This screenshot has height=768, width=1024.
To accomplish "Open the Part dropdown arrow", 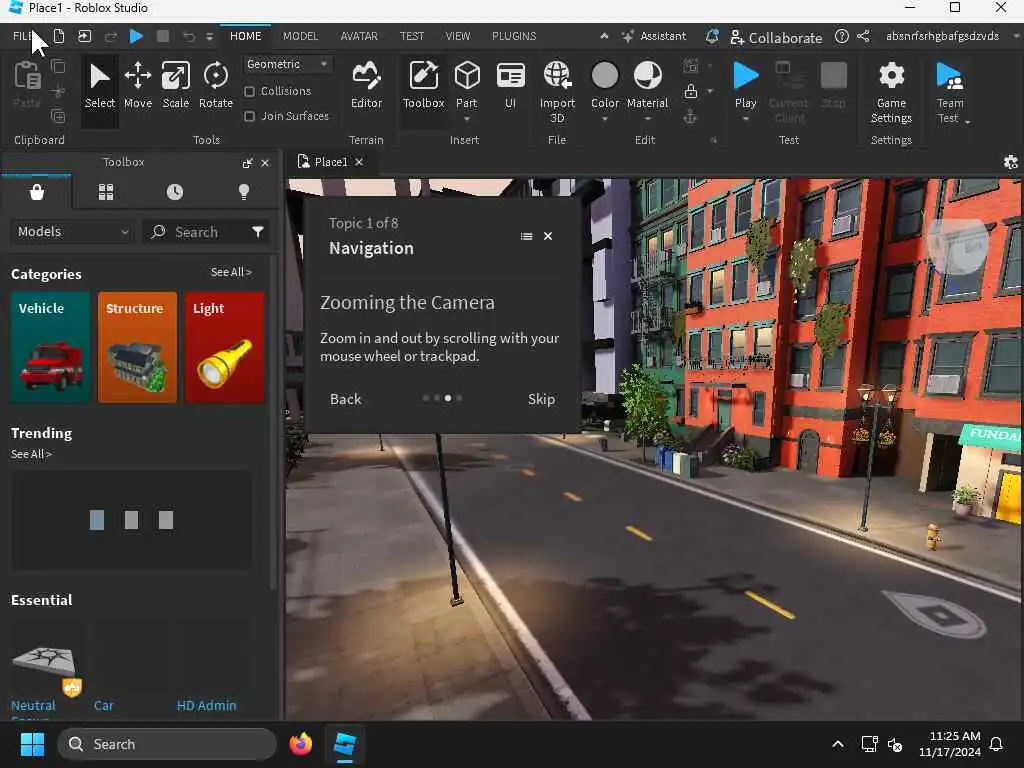I will (x=466, y=120).
